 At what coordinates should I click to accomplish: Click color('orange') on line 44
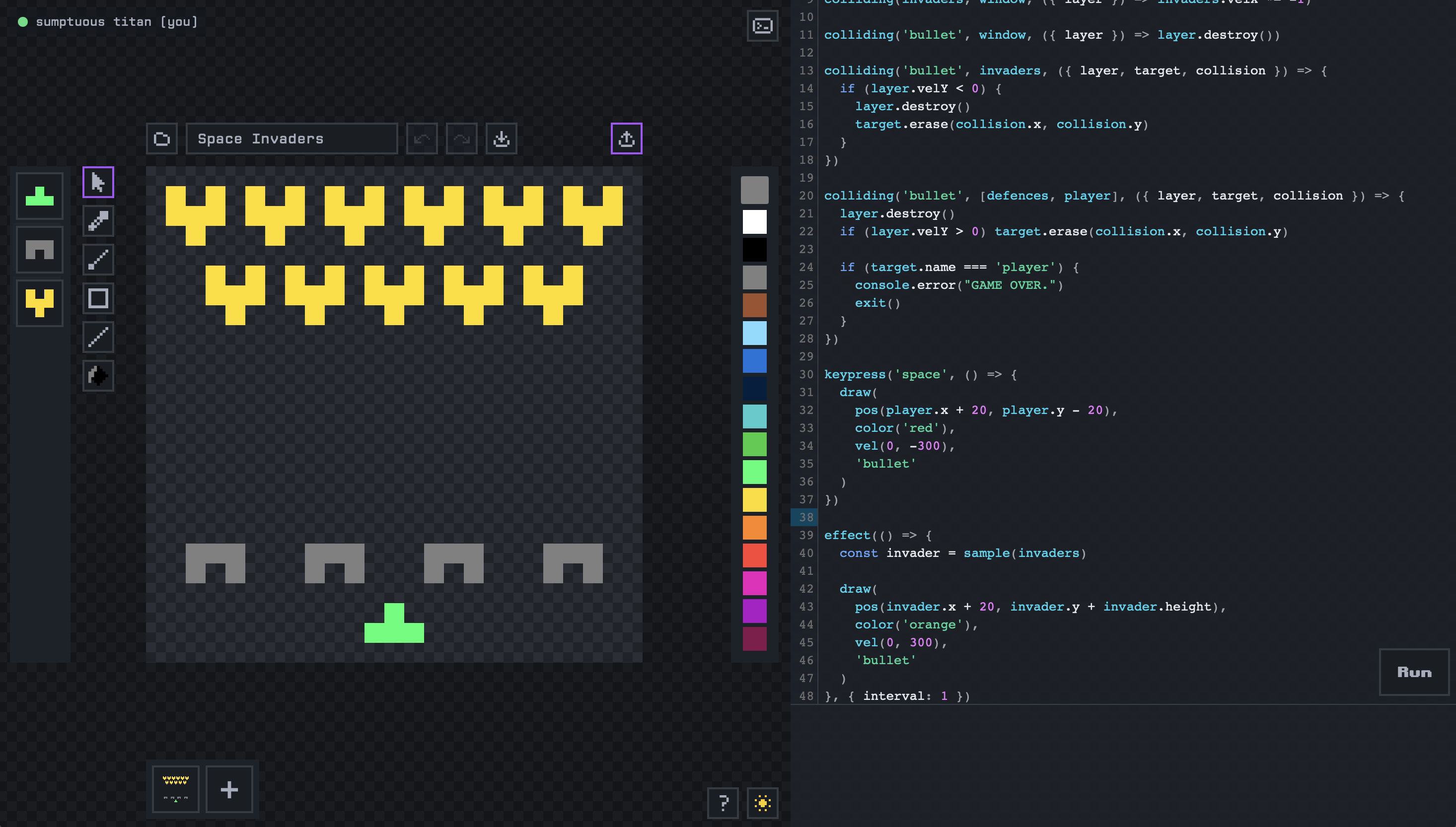coord(913,625)
